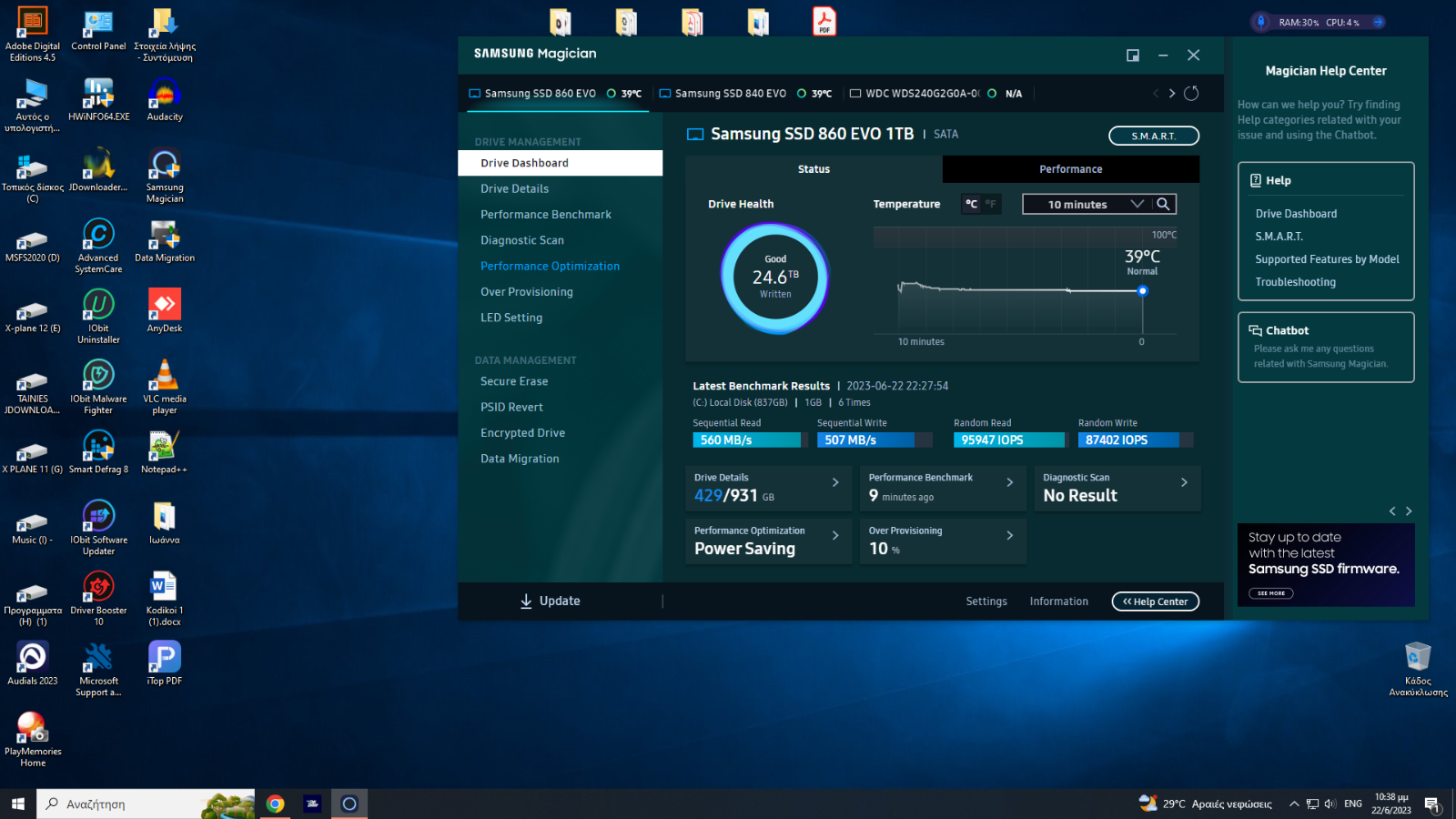Click the Magician compact mode window icon

pyautogui.click(x=1133, y=56)
